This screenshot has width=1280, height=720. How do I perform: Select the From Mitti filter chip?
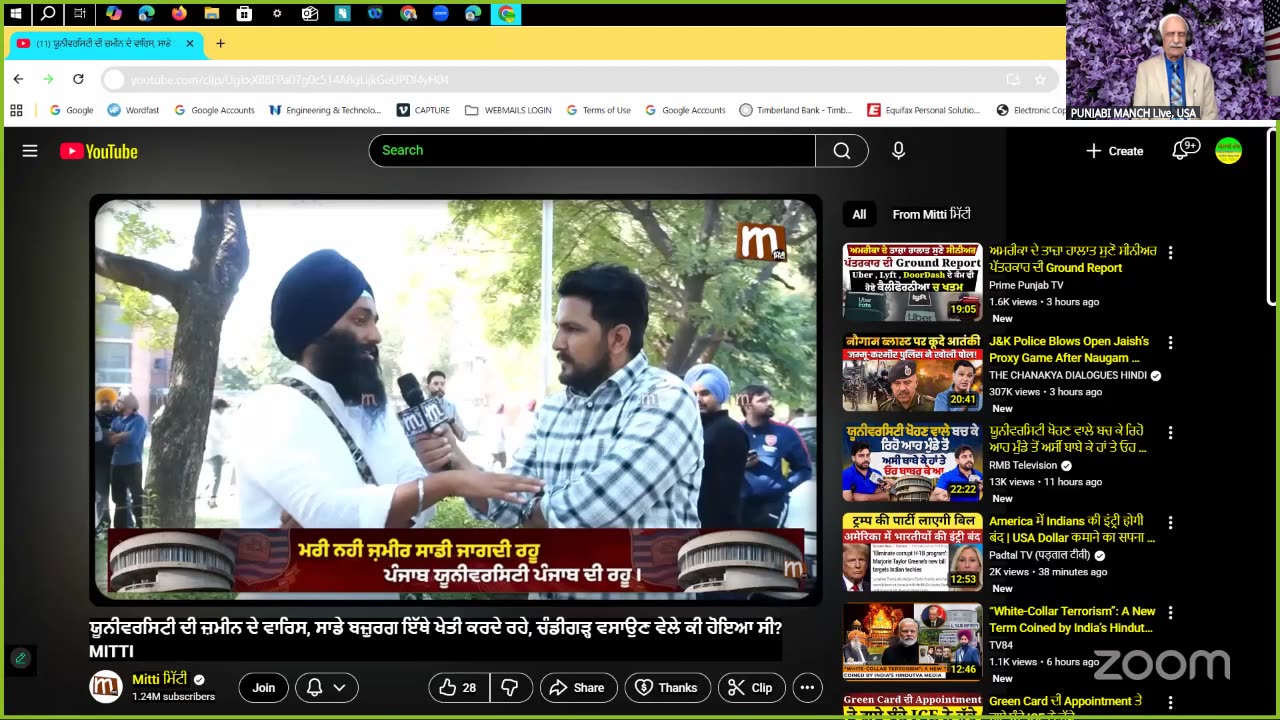(931, 214)
